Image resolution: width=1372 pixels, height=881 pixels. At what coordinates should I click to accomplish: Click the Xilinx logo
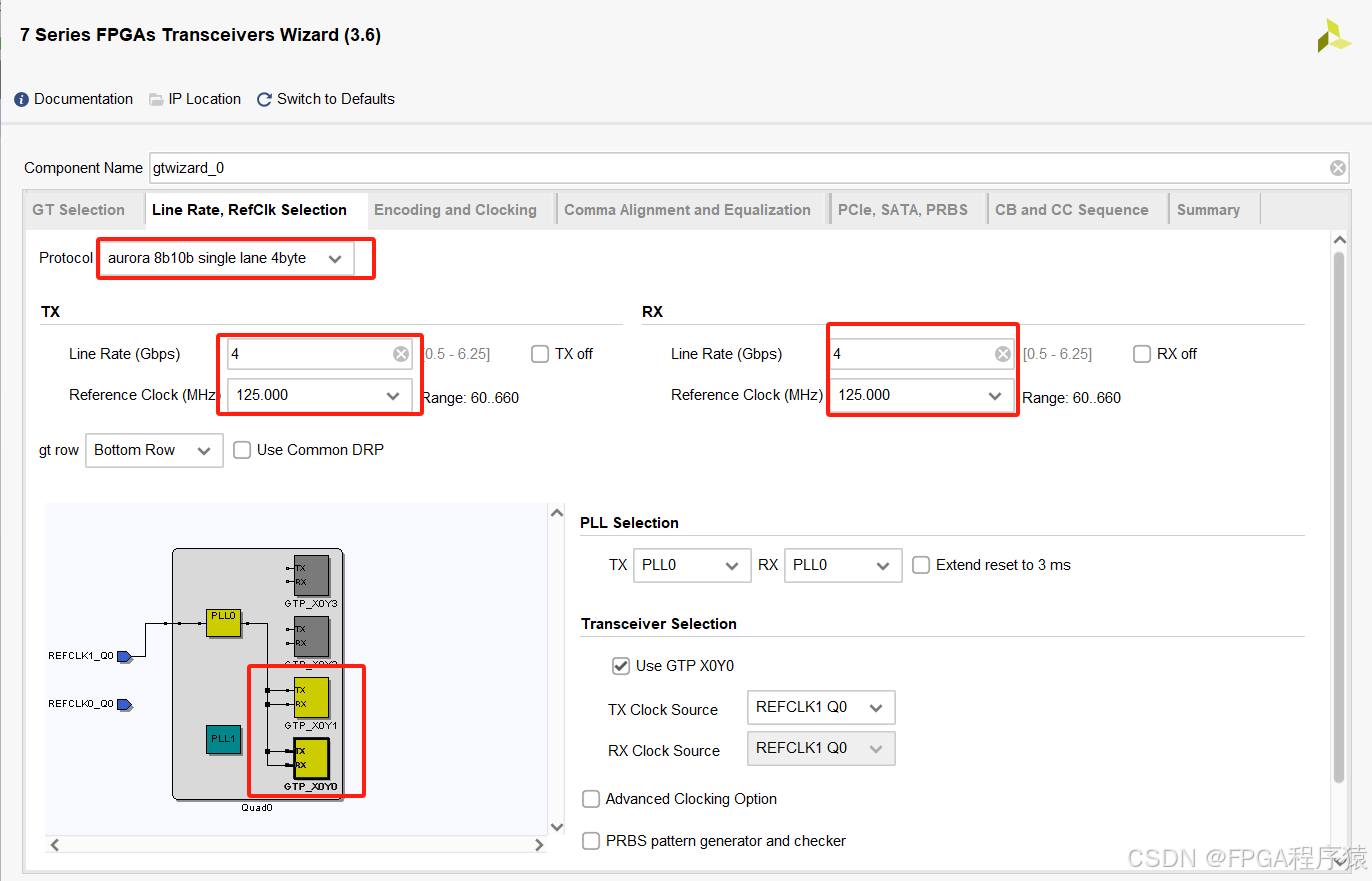[1334, 36]
